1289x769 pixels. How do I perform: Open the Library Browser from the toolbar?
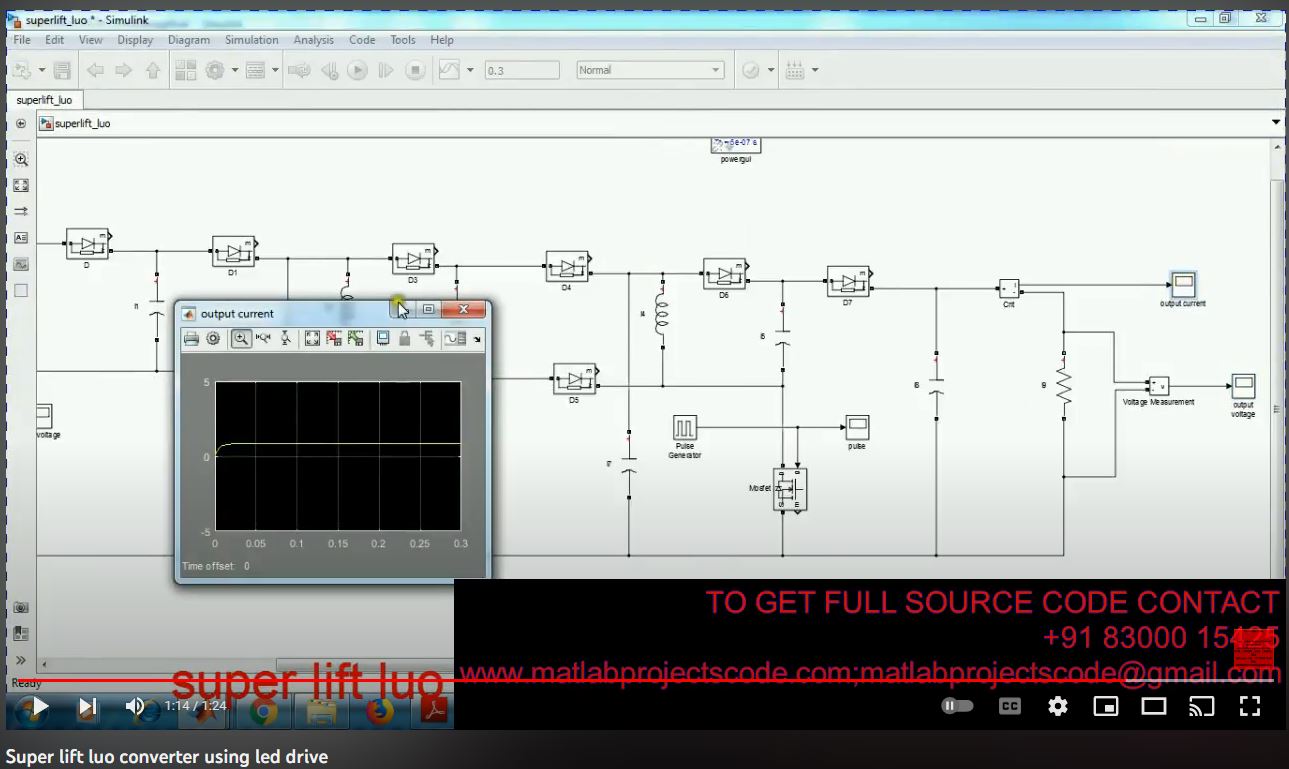(x=185, y=70)
